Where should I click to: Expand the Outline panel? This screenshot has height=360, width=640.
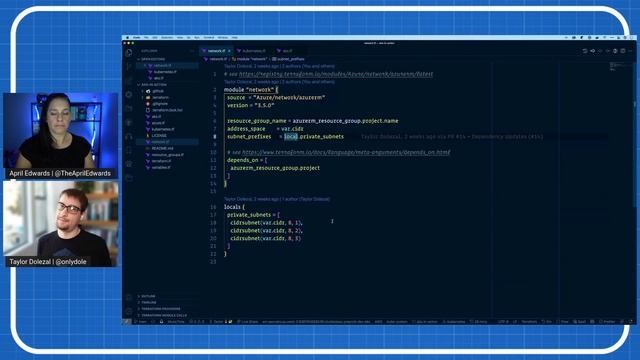point(148,296)
